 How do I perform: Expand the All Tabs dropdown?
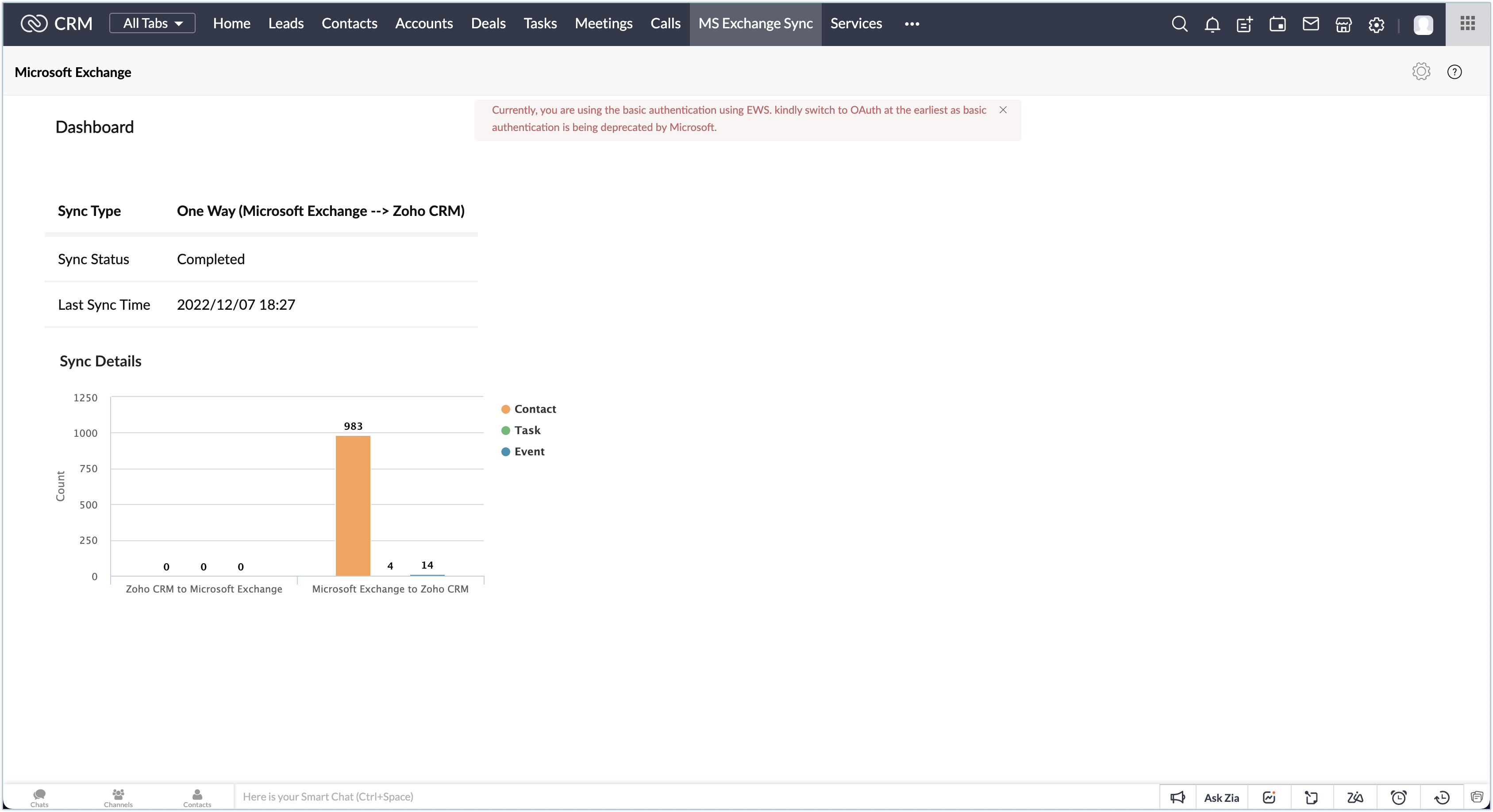(152, 24)
